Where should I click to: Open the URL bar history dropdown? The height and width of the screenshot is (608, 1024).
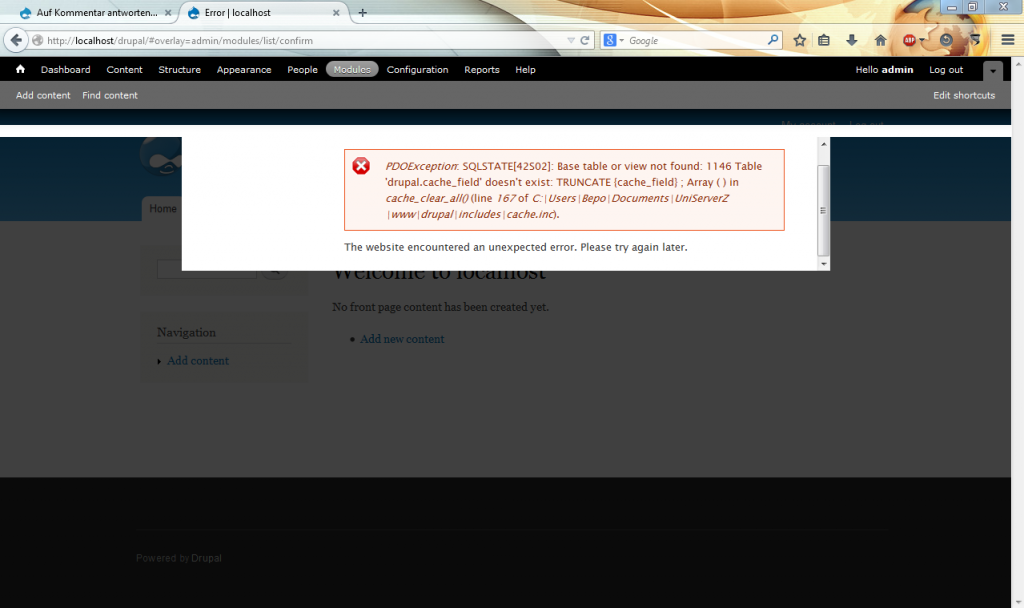tap(571, 41)
